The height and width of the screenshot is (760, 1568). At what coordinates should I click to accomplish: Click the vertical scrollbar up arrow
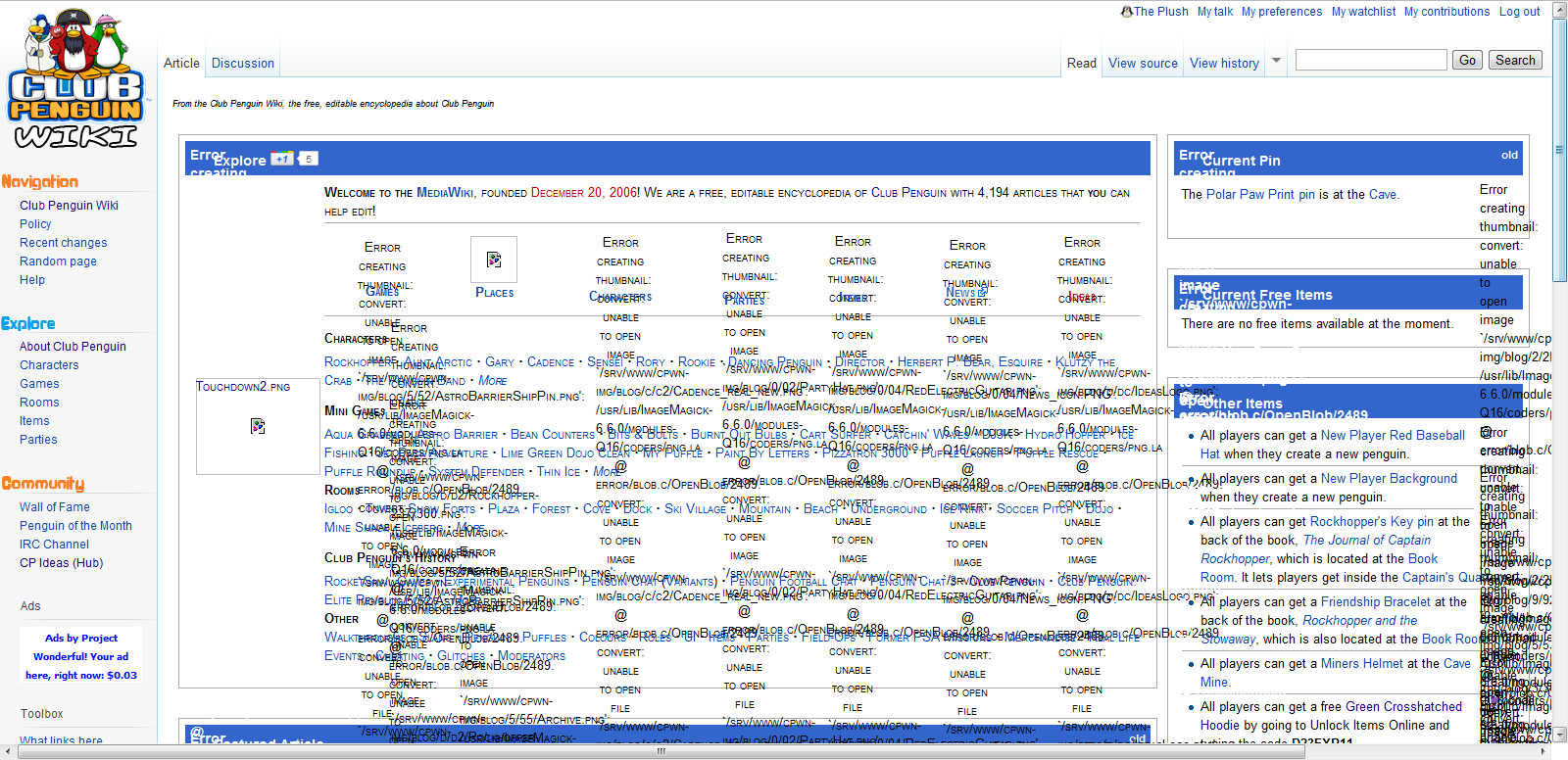tap(1560, 7)
